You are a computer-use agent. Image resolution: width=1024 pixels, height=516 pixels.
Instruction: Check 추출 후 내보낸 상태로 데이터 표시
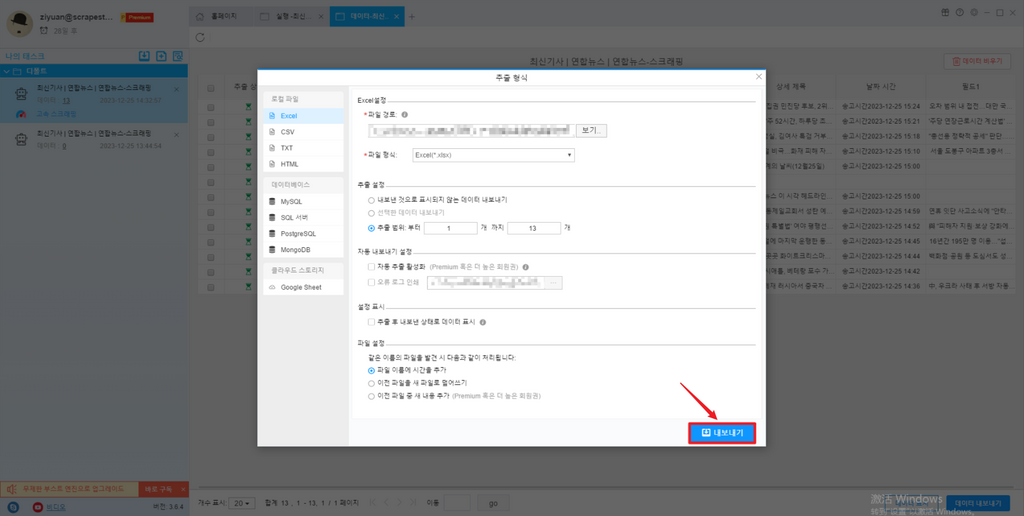click(x=371, y=322)
